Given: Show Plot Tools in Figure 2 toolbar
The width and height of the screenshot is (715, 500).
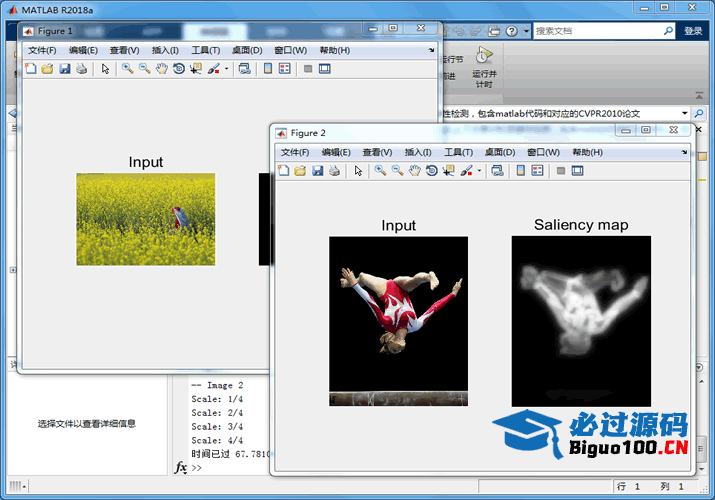Looking at the screenshot, I should [x=577, y=171].
